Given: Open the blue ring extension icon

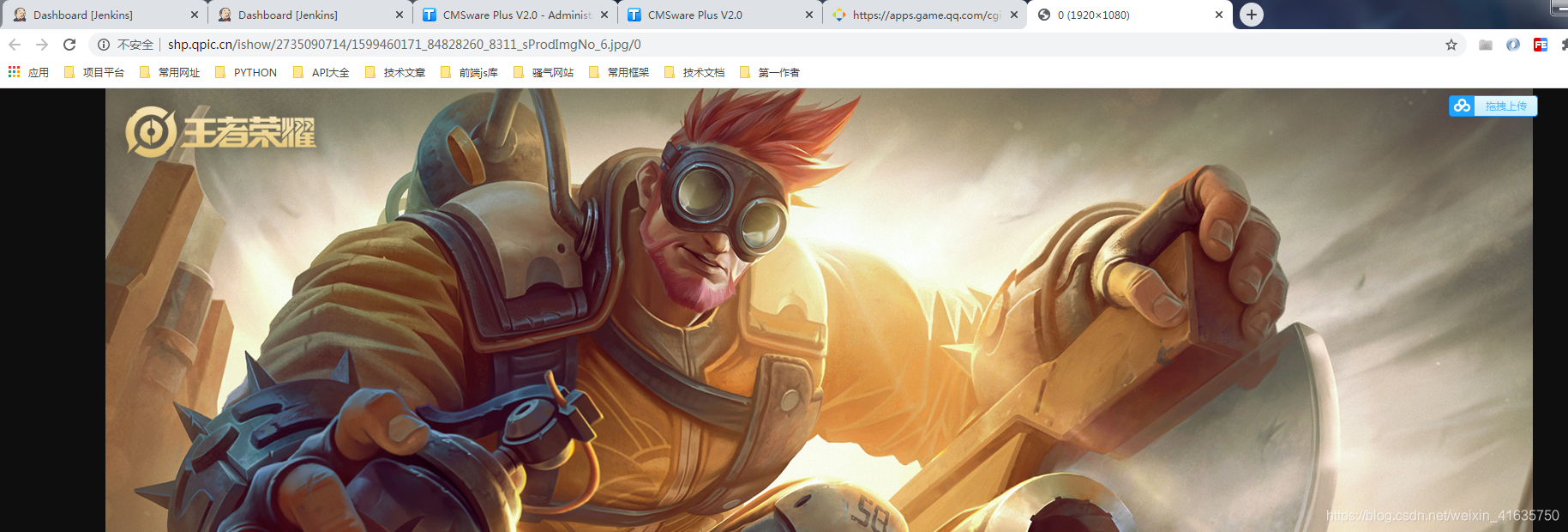Looking at the screenshot, I should coord(1513,45).
